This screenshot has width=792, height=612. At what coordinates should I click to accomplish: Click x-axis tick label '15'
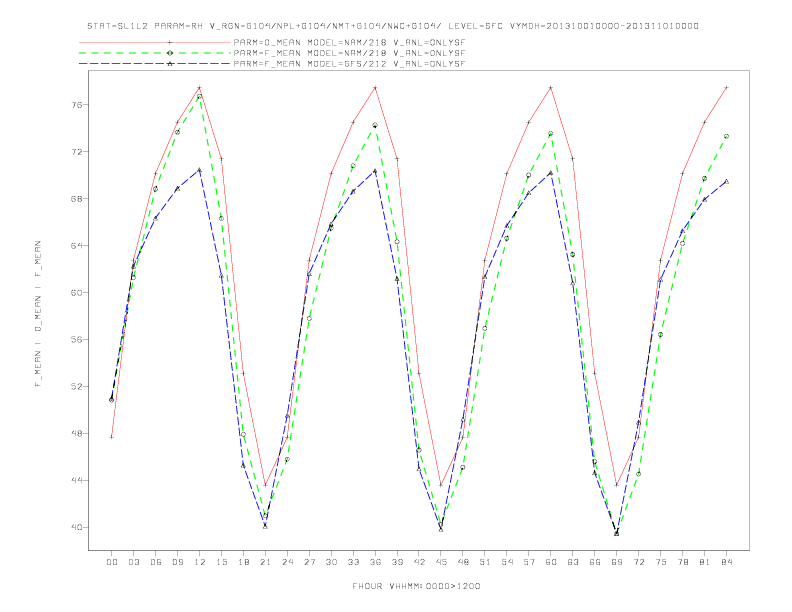tap(221, 562)
